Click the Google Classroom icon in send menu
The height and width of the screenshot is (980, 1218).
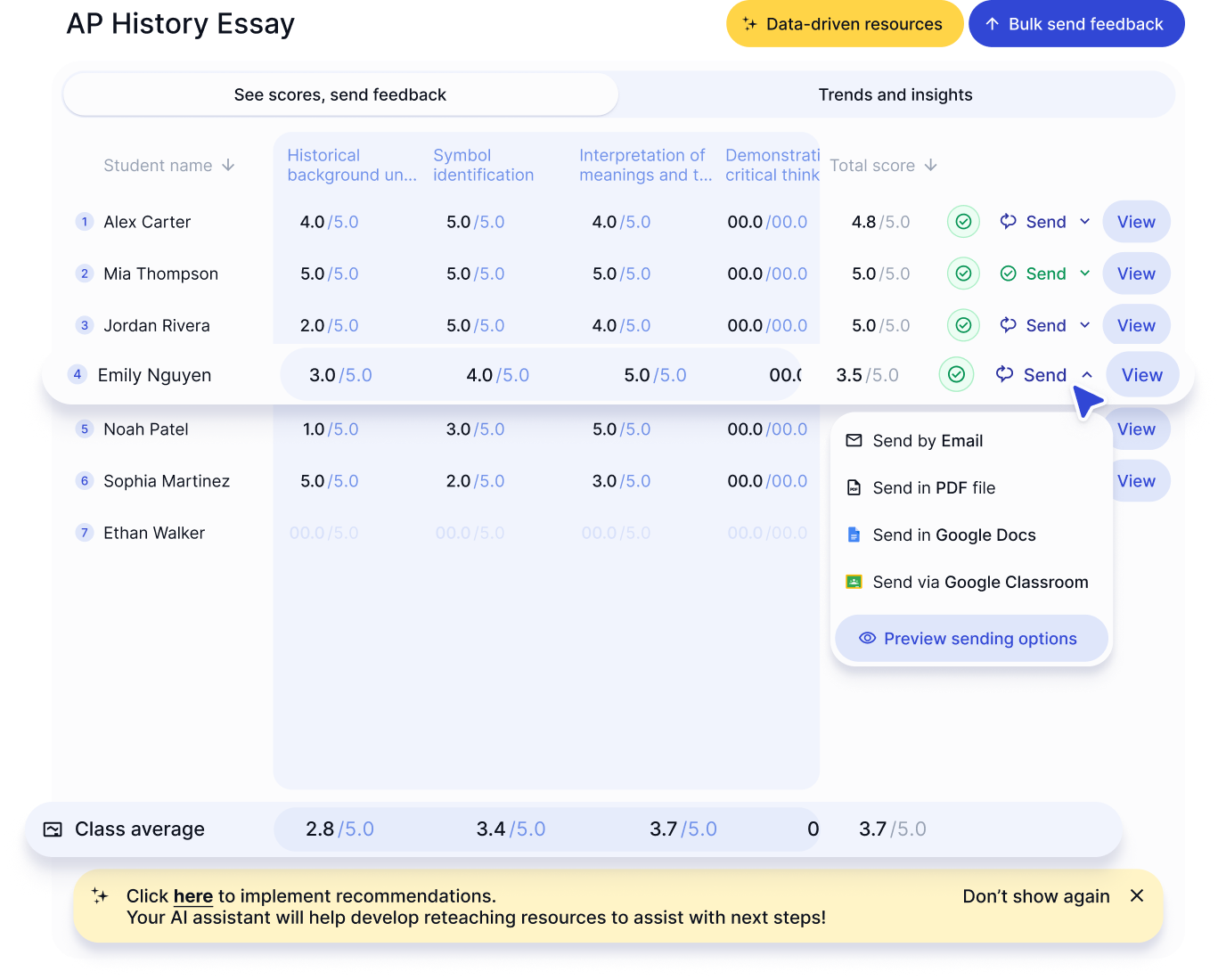click(854, 582)
